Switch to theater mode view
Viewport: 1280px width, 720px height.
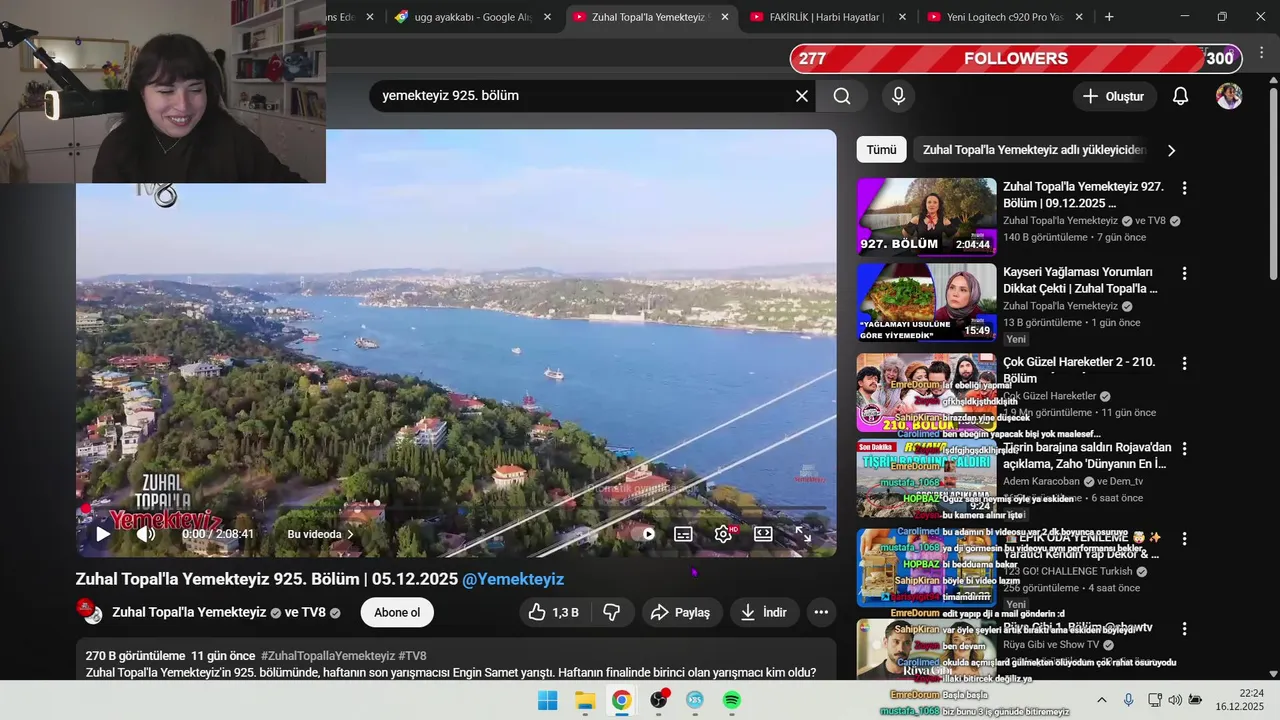(x=763, y=534)
